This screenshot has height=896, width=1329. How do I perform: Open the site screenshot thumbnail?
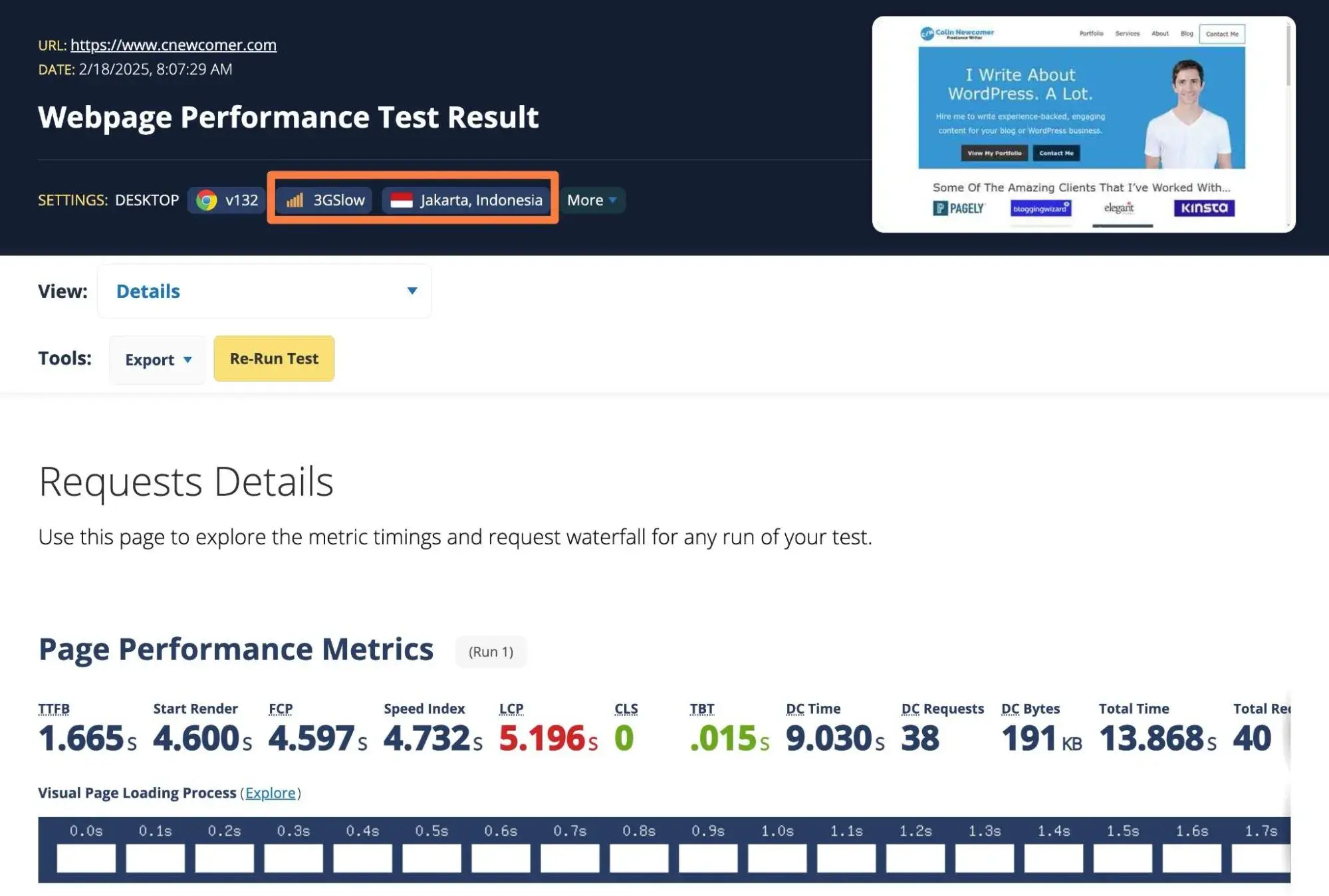click(x=1083, y=124)
